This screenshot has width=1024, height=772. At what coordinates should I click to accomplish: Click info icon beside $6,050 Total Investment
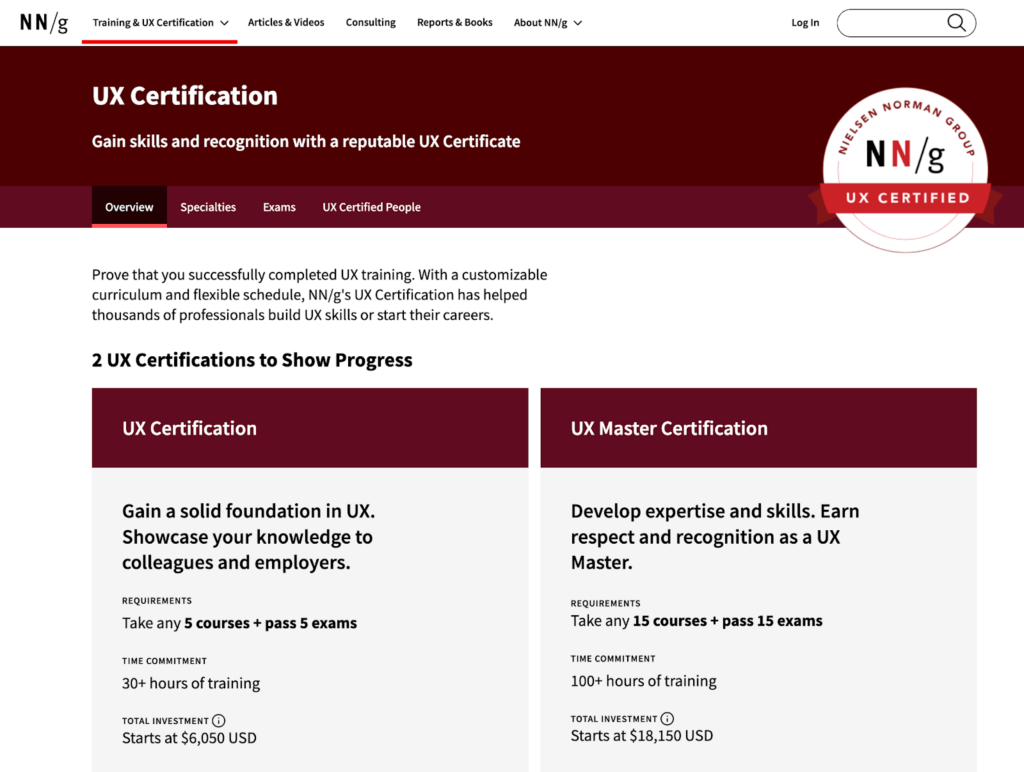tap(219, 721)
